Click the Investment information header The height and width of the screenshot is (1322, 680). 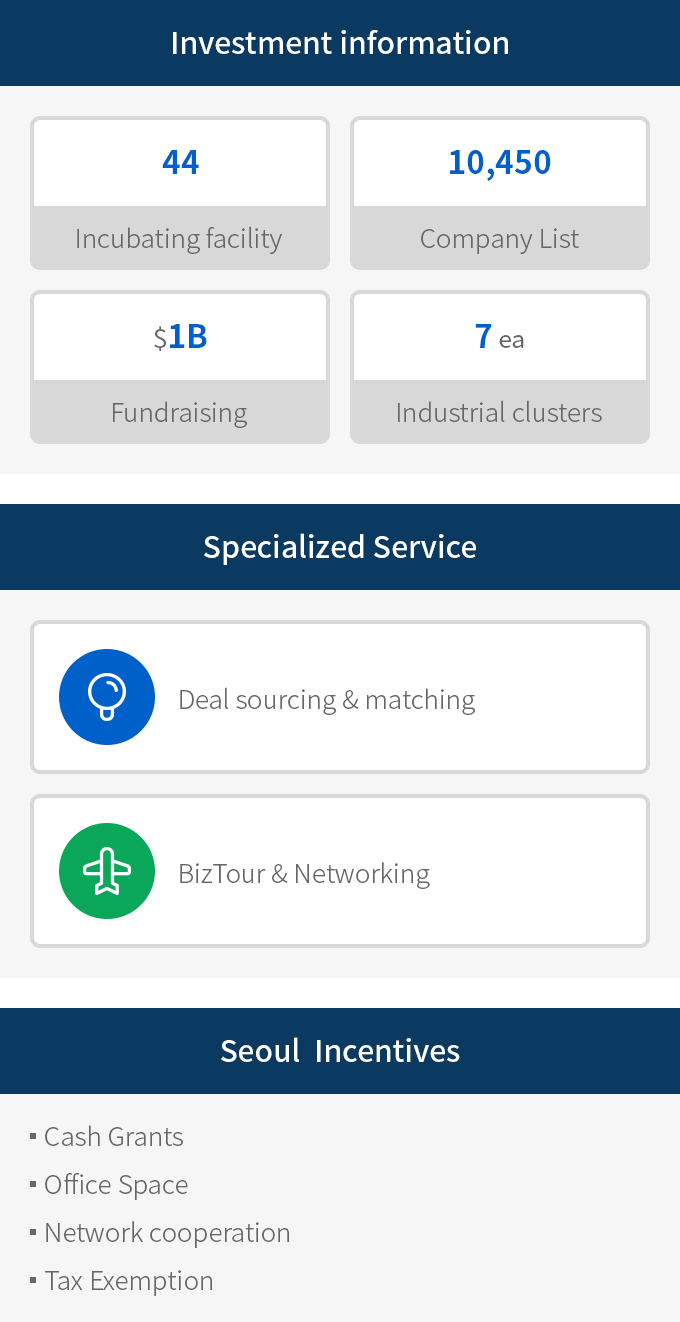340,43
